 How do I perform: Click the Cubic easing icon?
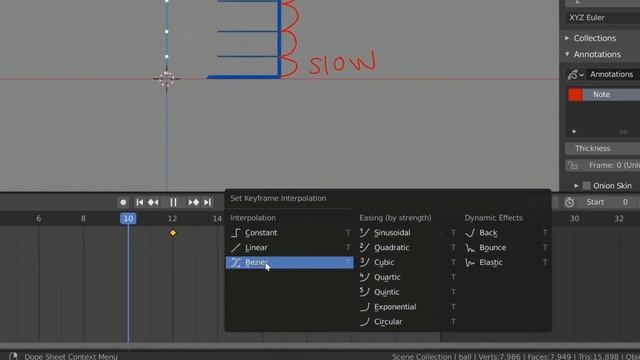coord(364,262)
